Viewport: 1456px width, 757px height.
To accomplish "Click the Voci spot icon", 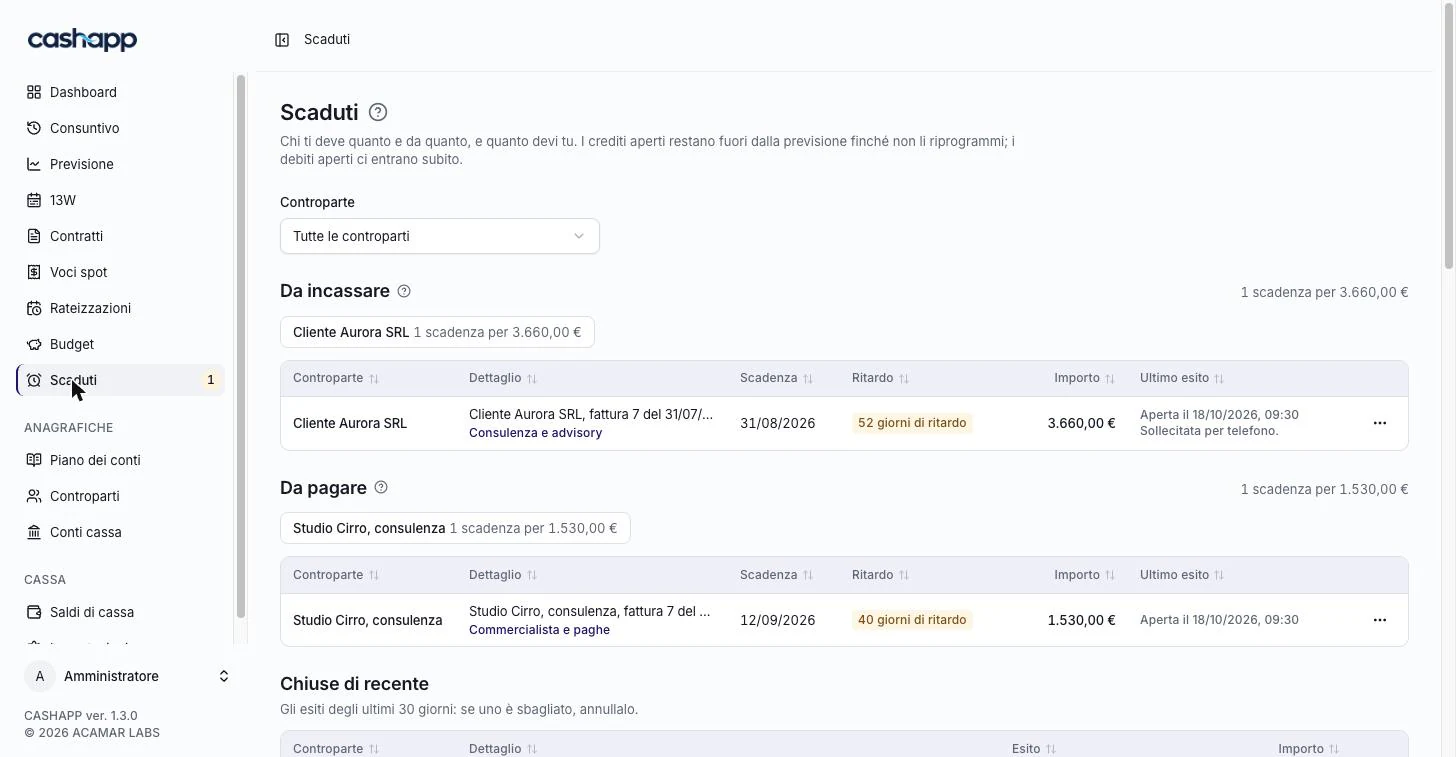I will [x=34, y=272].
